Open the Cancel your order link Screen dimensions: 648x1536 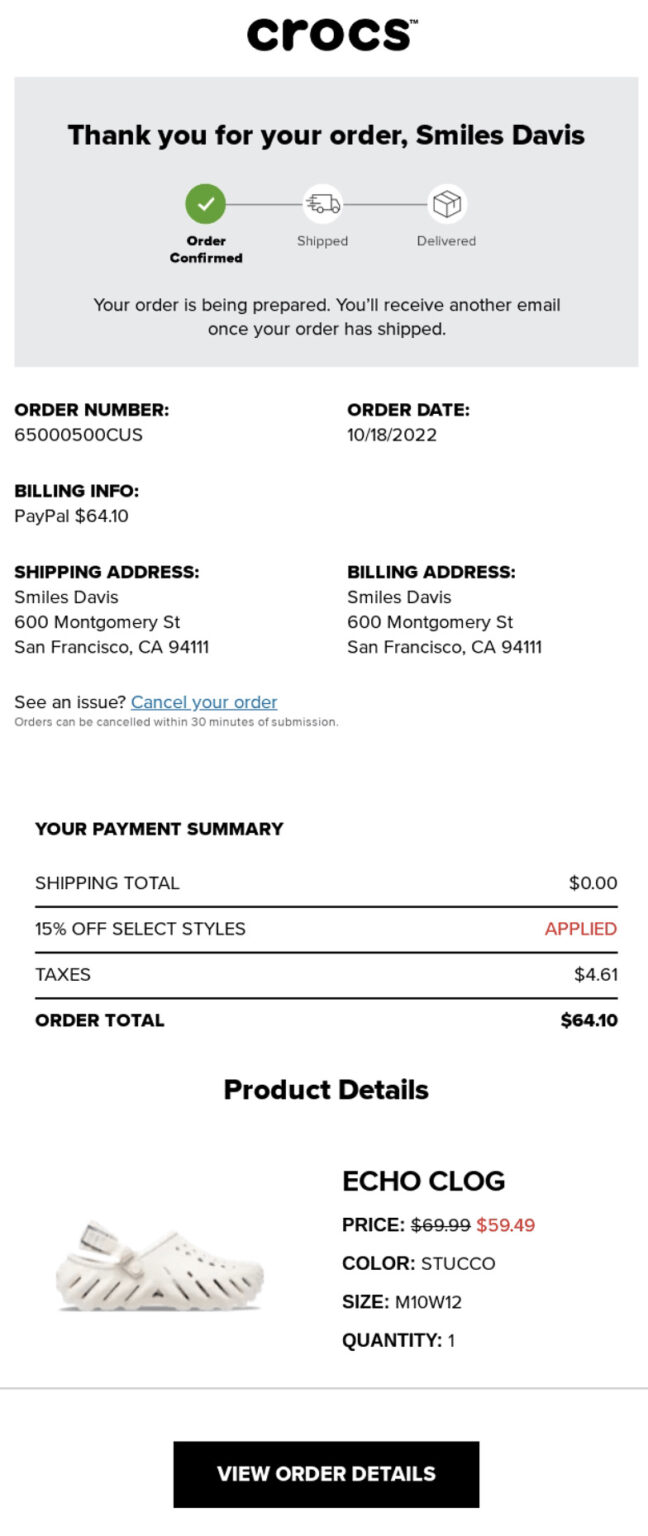point(203,702)
